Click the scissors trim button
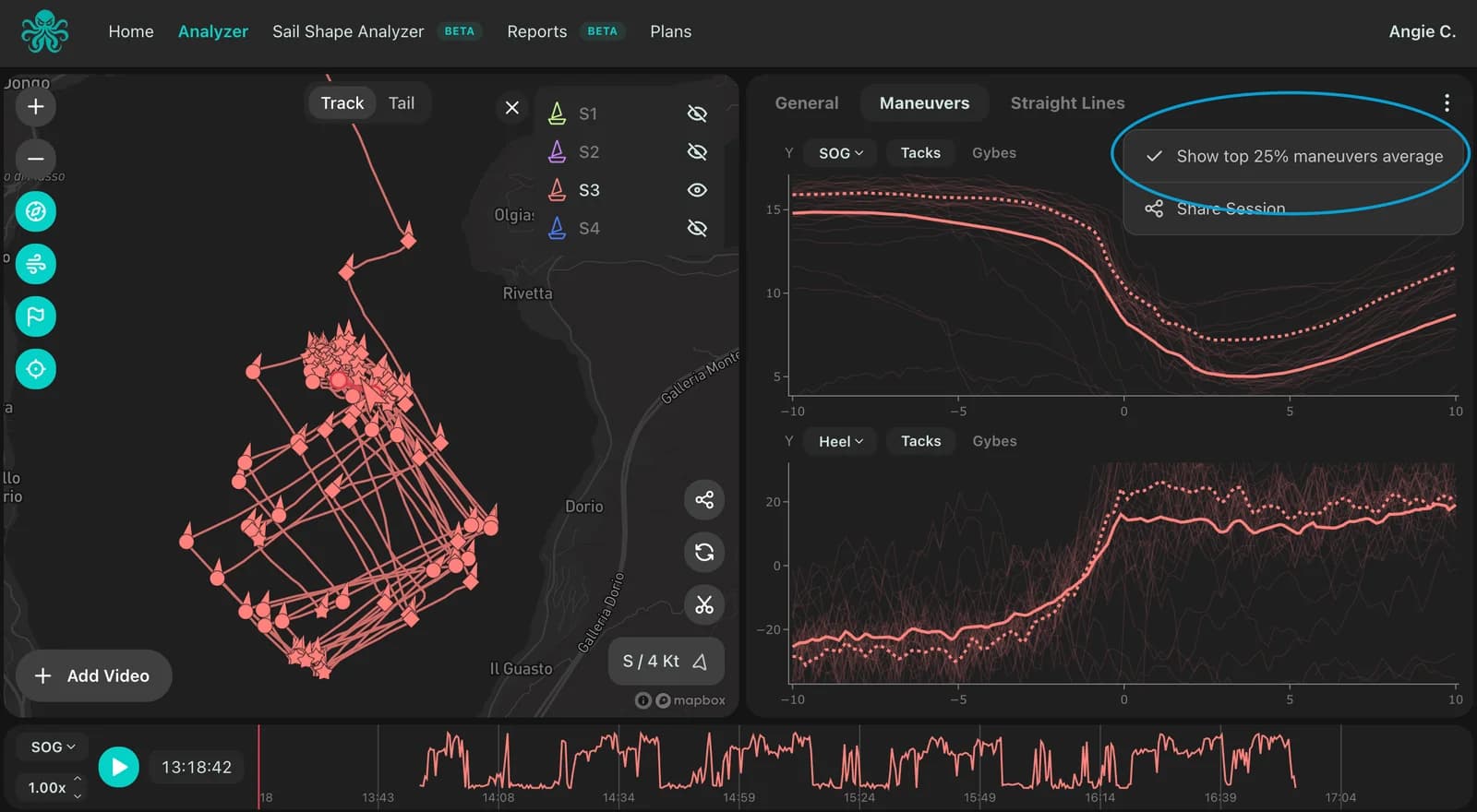 704,604
